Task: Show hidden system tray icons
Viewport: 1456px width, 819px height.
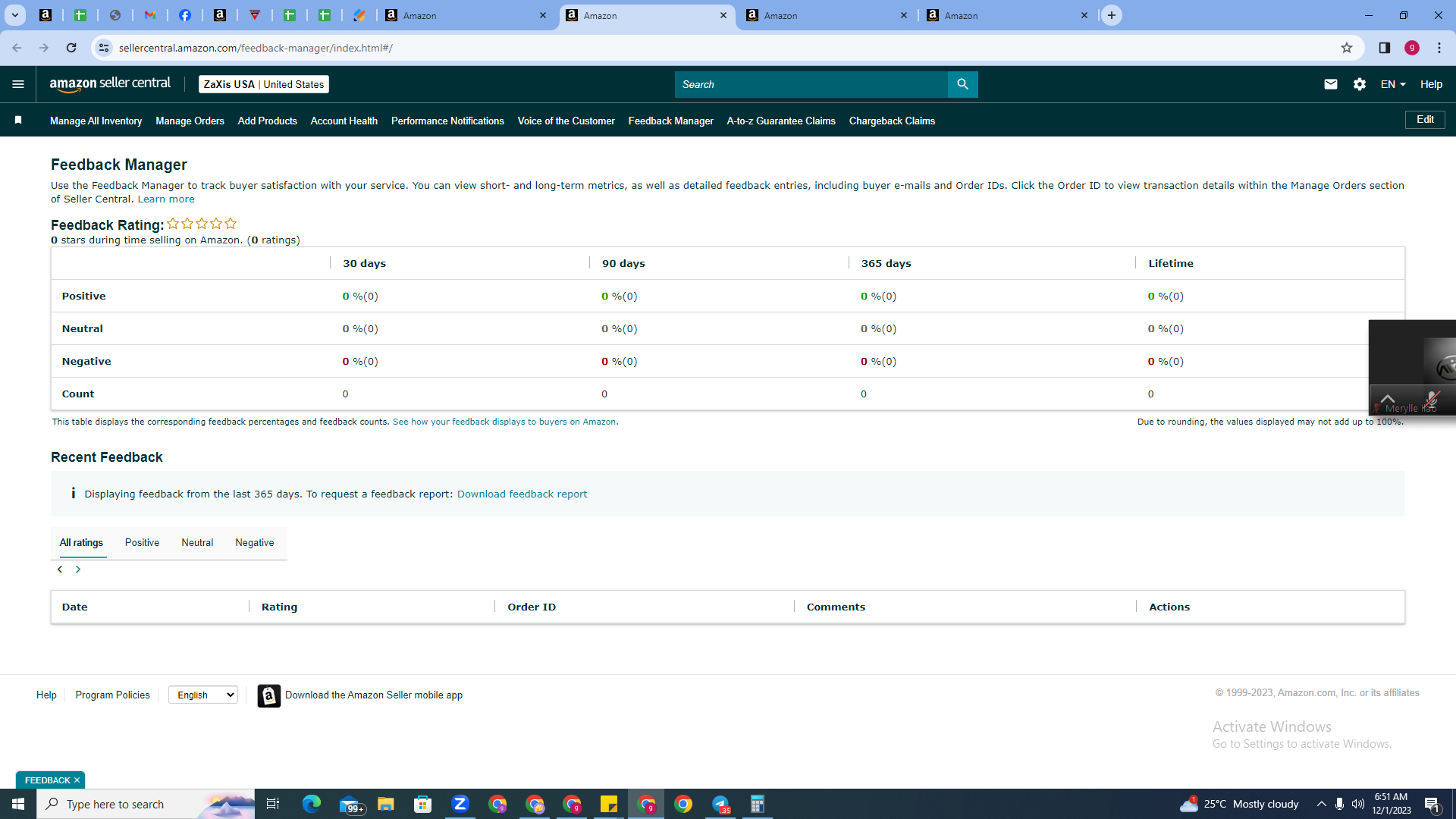Action: (1321, 804)
